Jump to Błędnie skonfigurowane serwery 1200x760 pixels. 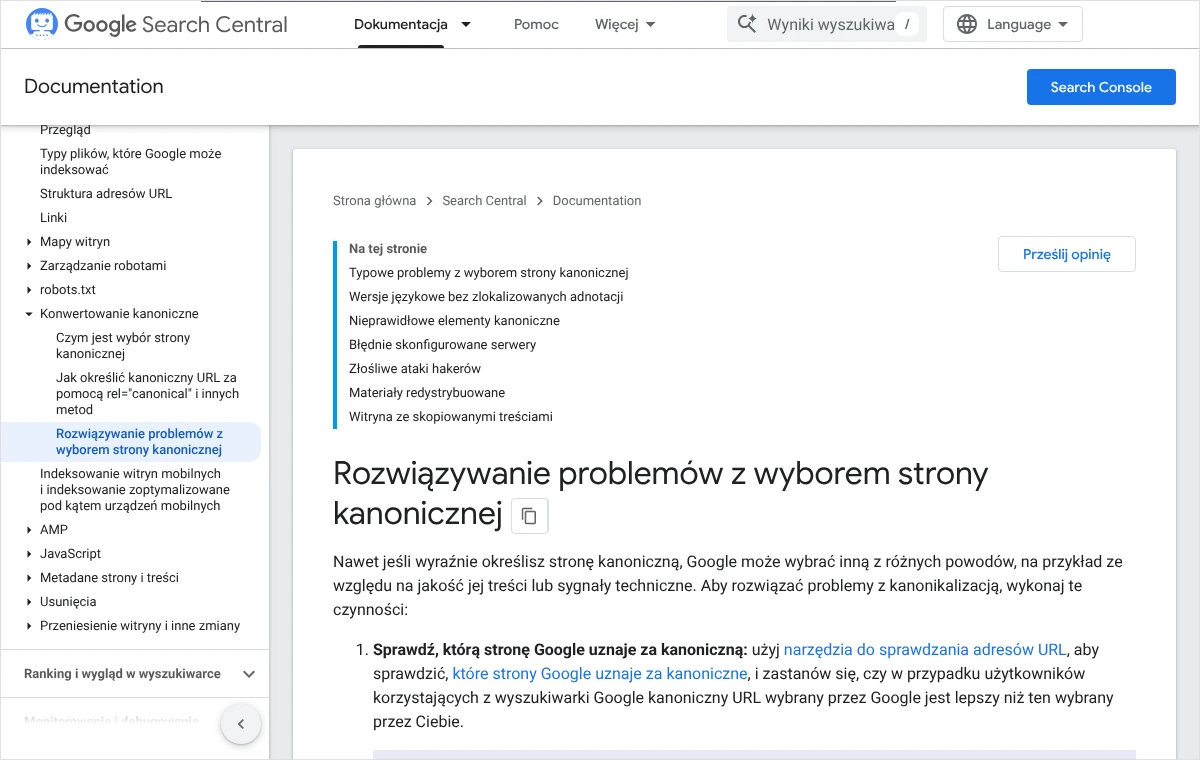pyautogui.click(x=442, y=345)
